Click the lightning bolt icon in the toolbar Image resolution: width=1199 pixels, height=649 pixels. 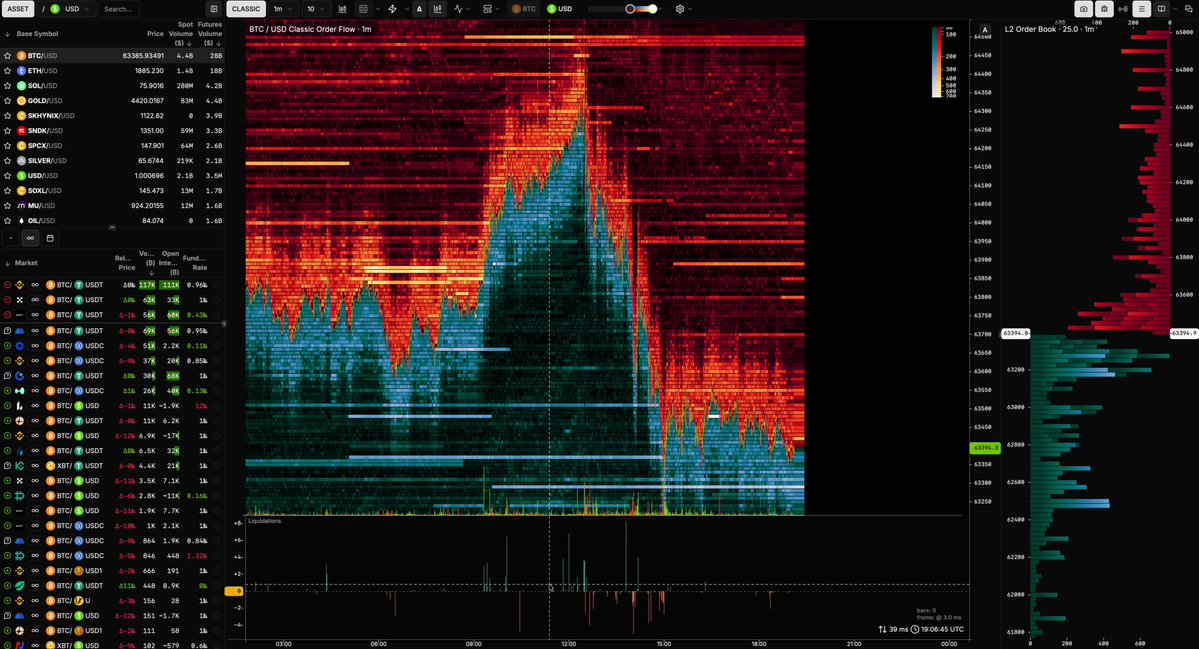392,9
